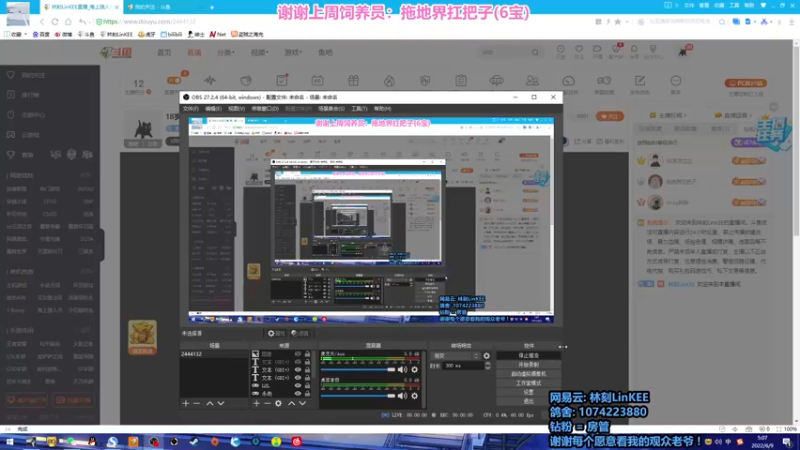
Task: Click 停止推流 button in OBS controls
Action: pyautogui.click(x=529, y=356)
